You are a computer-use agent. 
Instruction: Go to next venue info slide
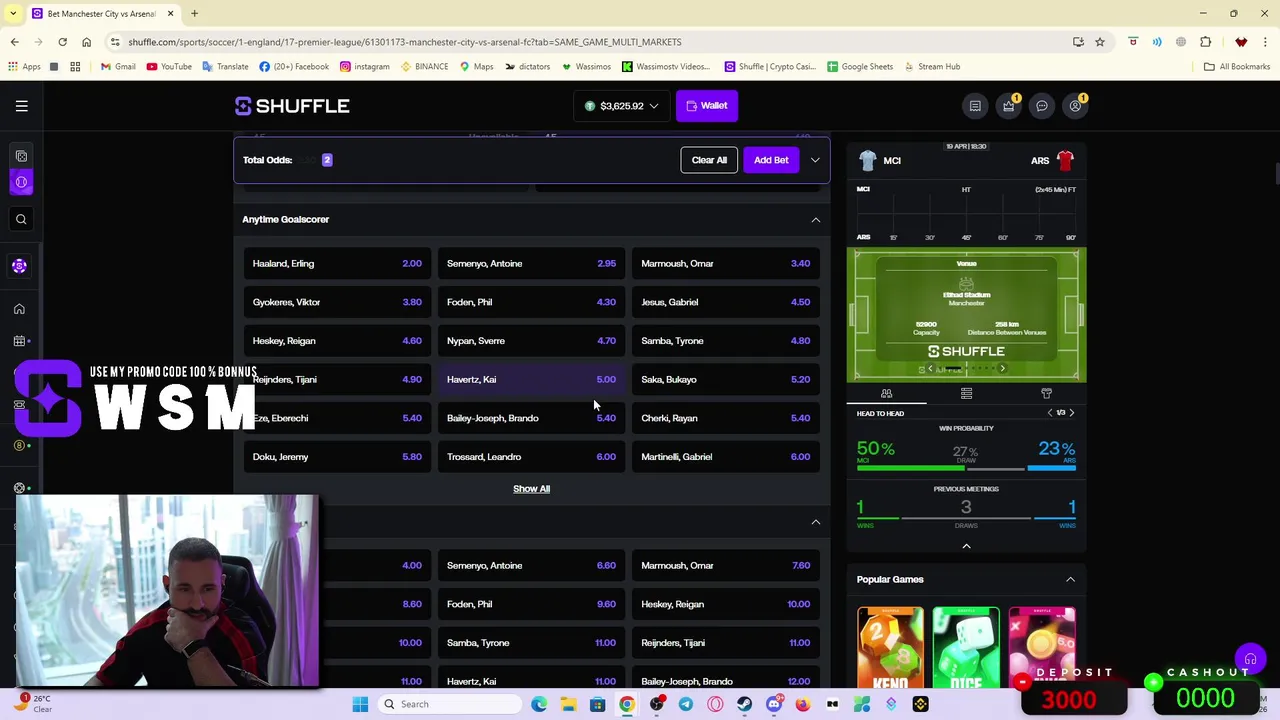pyautogui.click(x=1003, y=369)
